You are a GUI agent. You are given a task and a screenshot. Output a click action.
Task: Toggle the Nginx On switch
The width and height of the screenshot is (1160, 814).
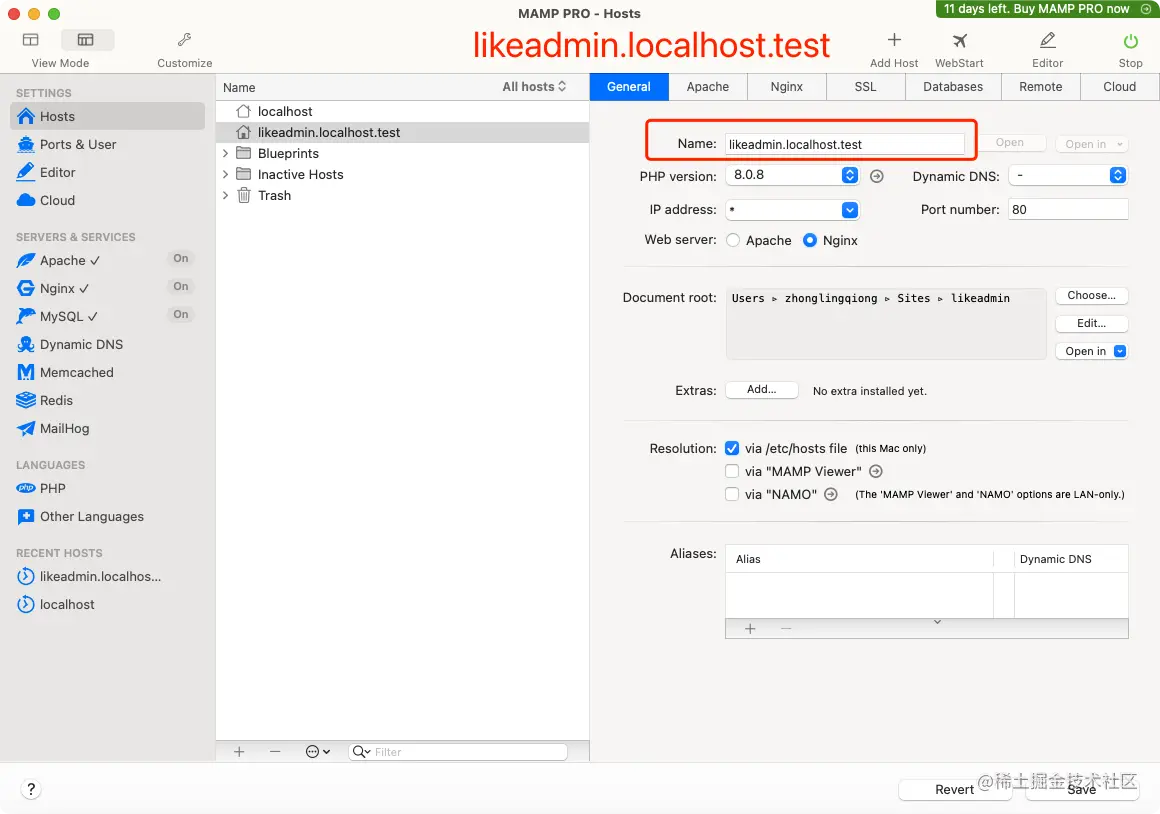pyautogui.click(x=181, y=286)
